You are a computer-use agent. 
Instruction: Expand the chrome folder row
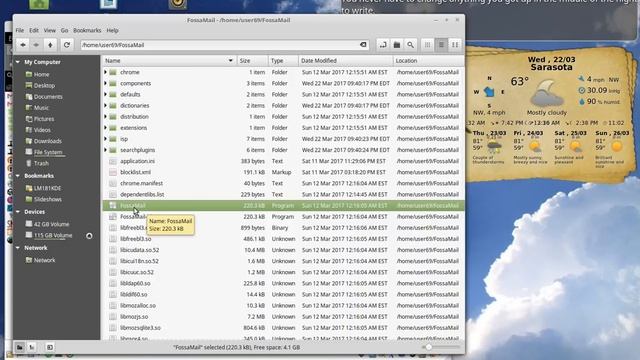tap(105, 72)
